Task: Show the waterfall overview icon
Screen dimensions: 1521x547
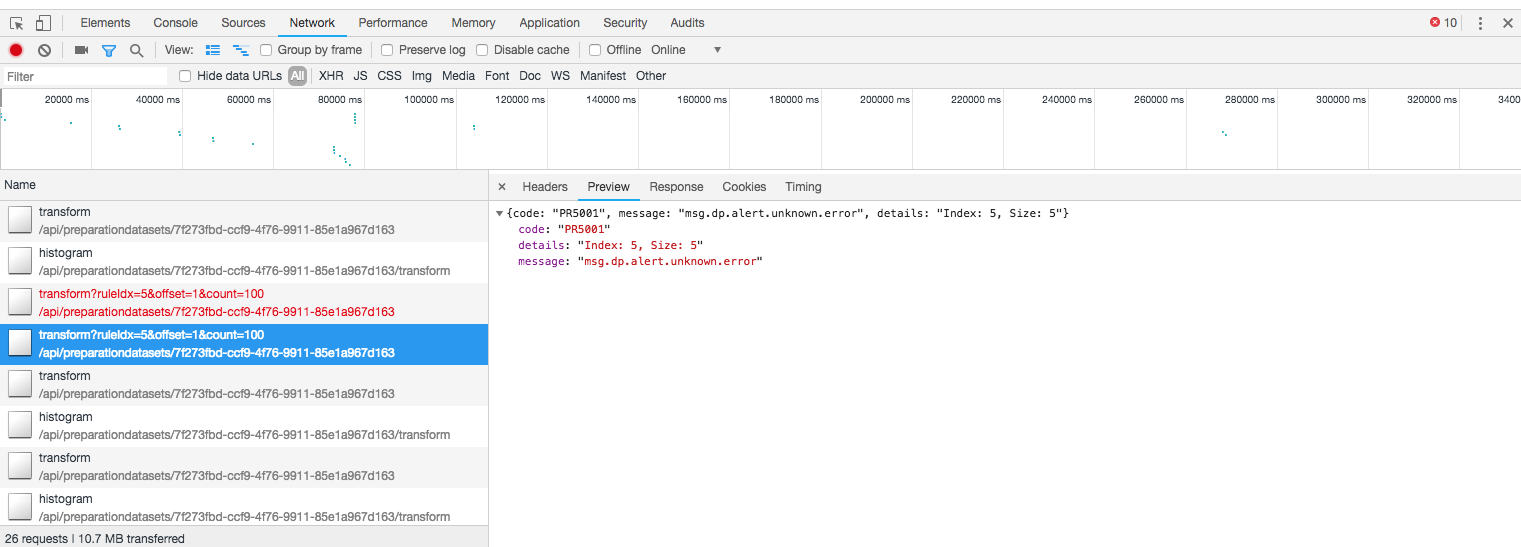Action: point(240,50)
